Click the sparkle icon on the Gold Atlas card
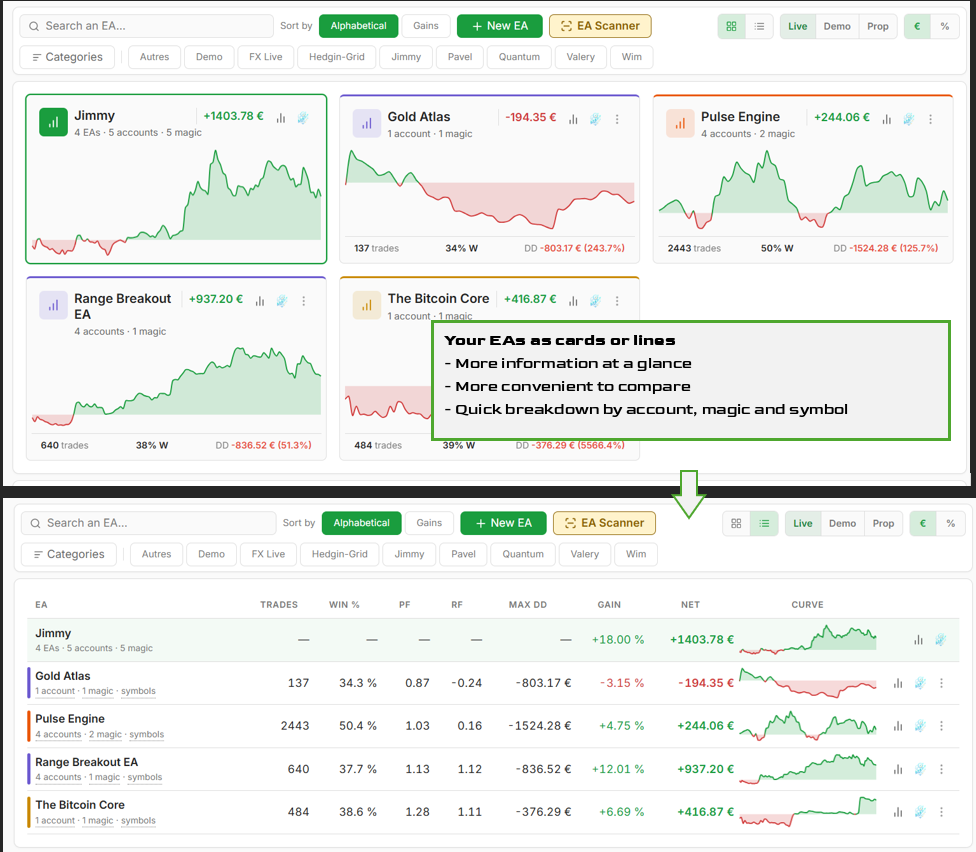 [596, 119]
